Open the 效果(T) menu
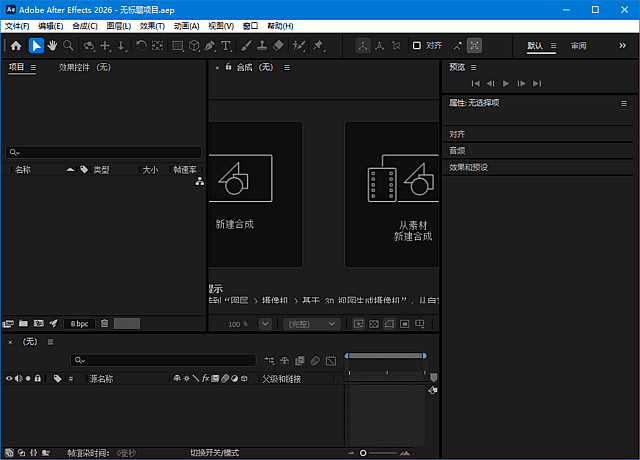 [x=153, y=25]
